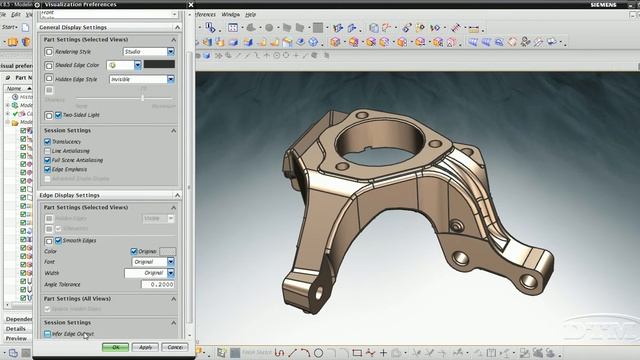Open the Edit menu
Screen dimensions: 640x360
(16, 14)
